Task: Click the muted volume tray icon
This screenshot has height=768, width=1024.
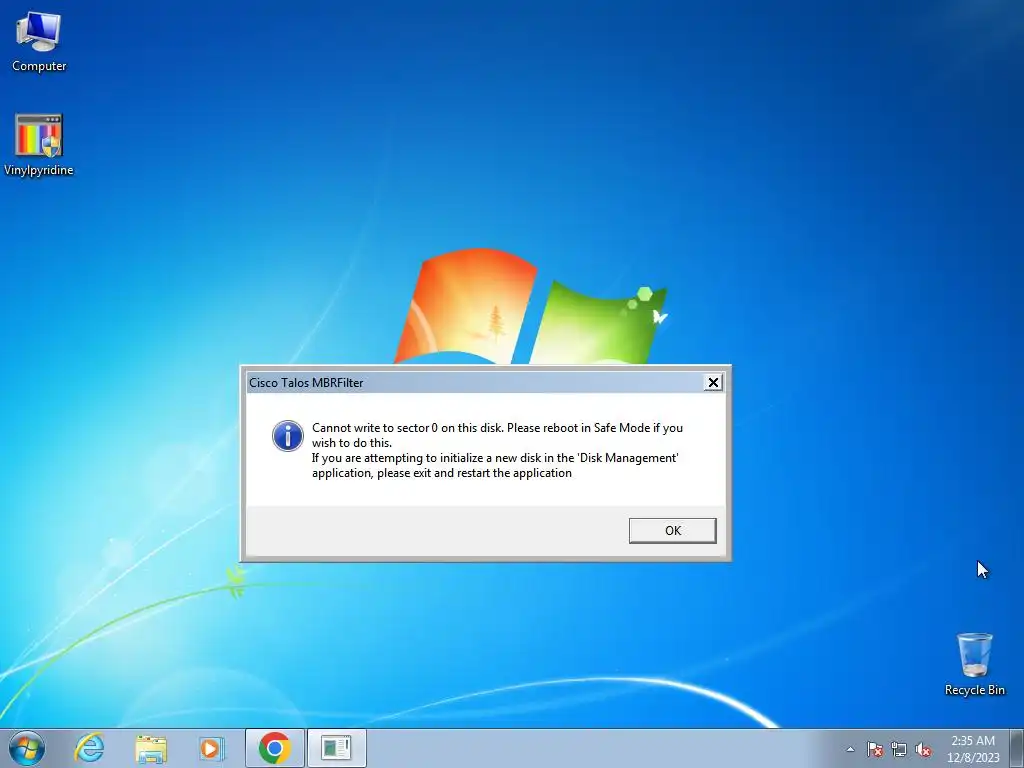Action: coord(923,749)
